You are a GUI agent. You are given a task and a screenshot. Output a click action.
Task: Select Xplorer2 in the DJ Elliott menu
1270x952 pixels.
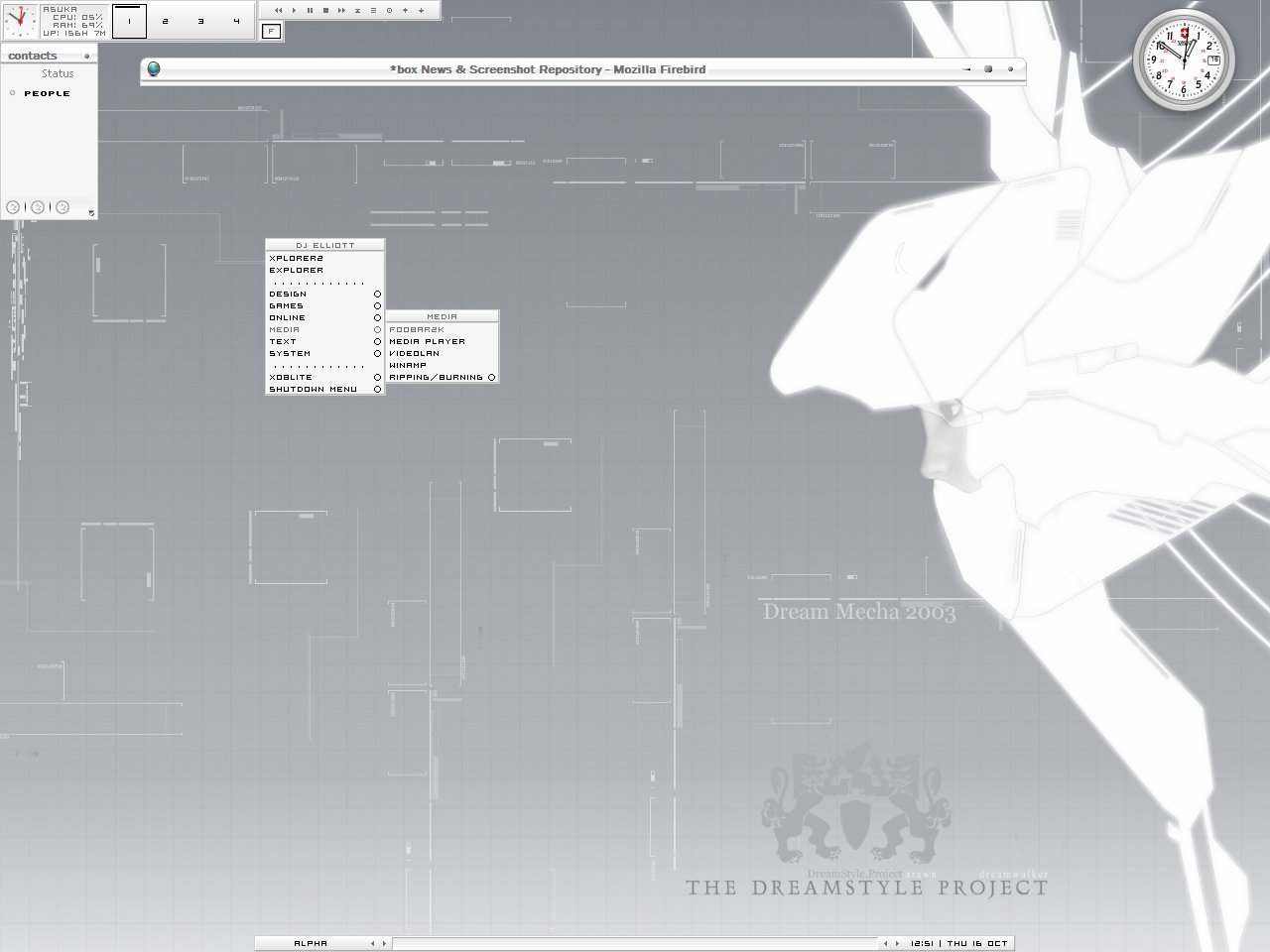[x=296, y=259]
